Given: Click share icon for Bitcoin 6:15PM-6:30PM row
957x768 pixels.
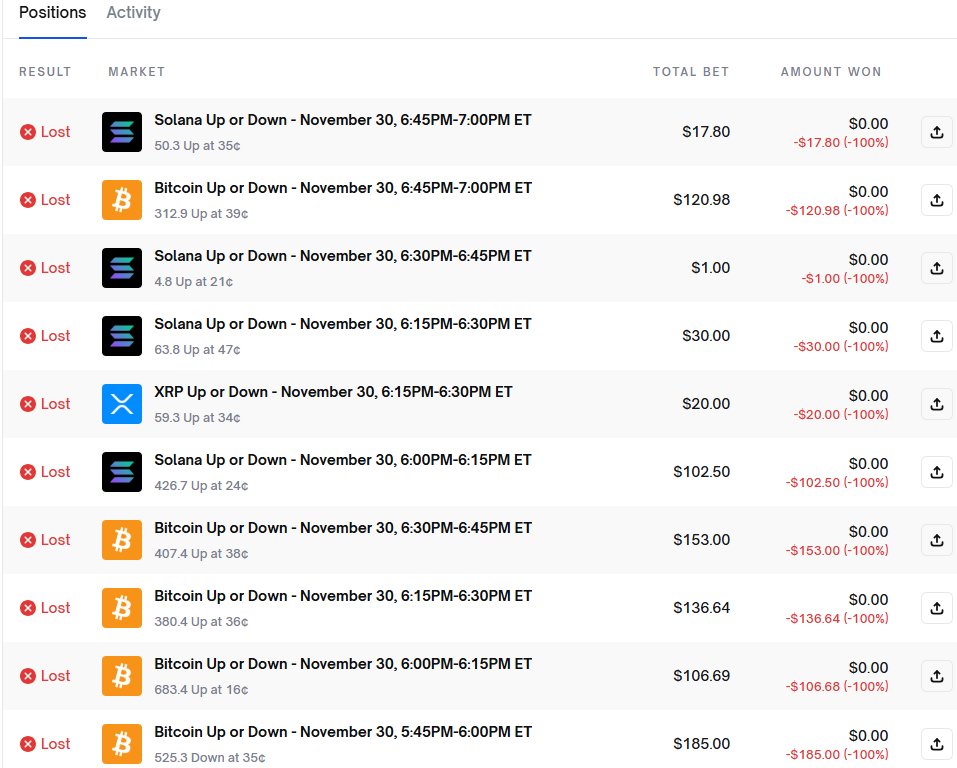Looking at the screenshot, I should coord(937,608).
